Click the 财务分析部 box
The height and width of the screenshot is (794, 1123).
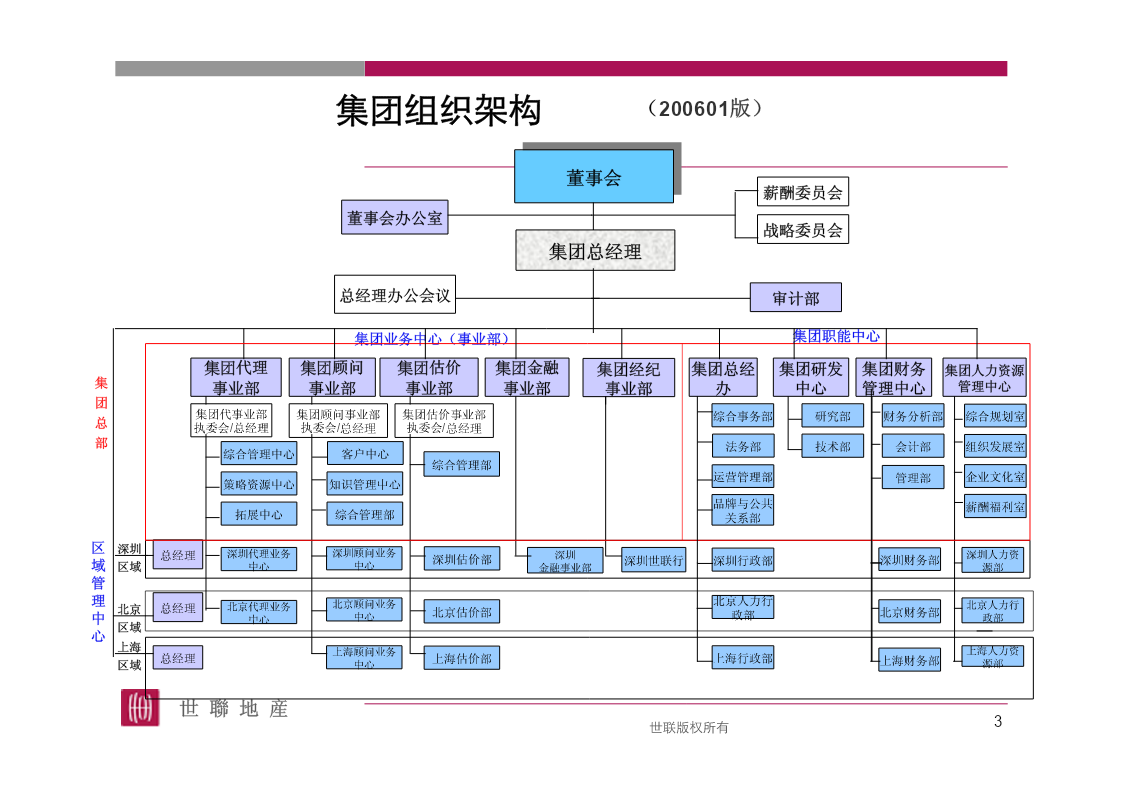[913, 416]
